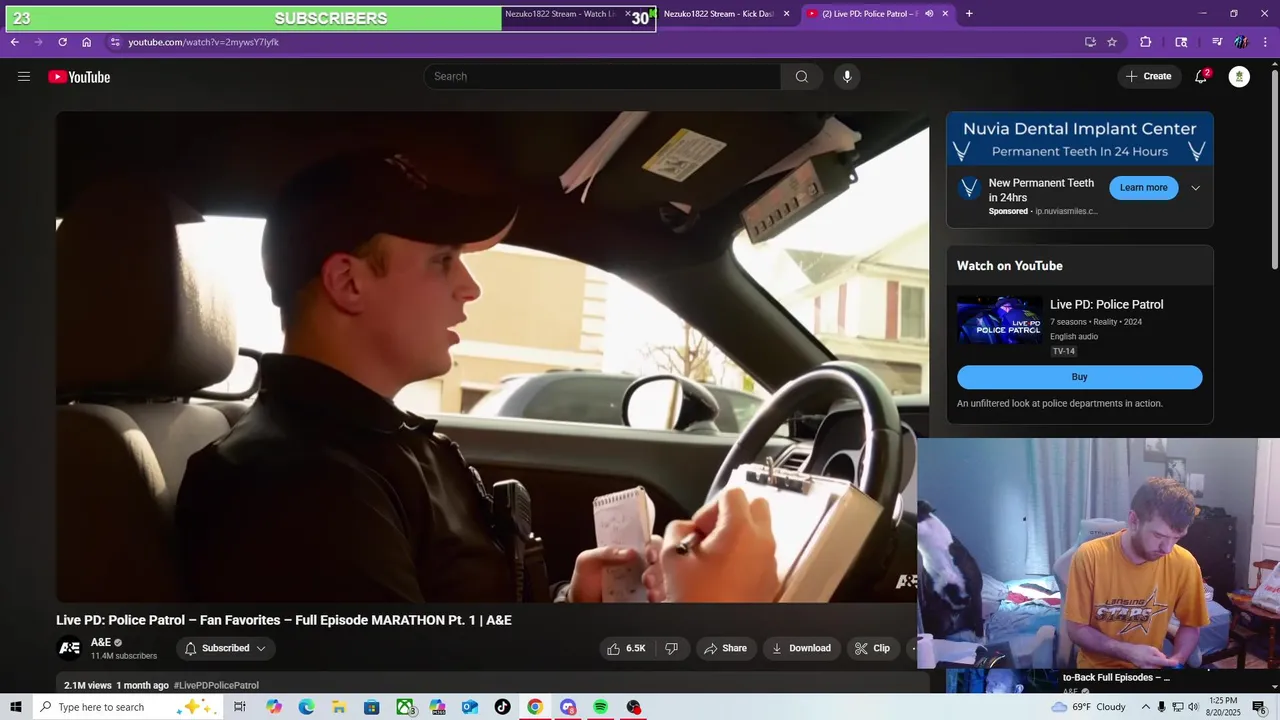Like the video with thumbs up

tap(626, 648)
